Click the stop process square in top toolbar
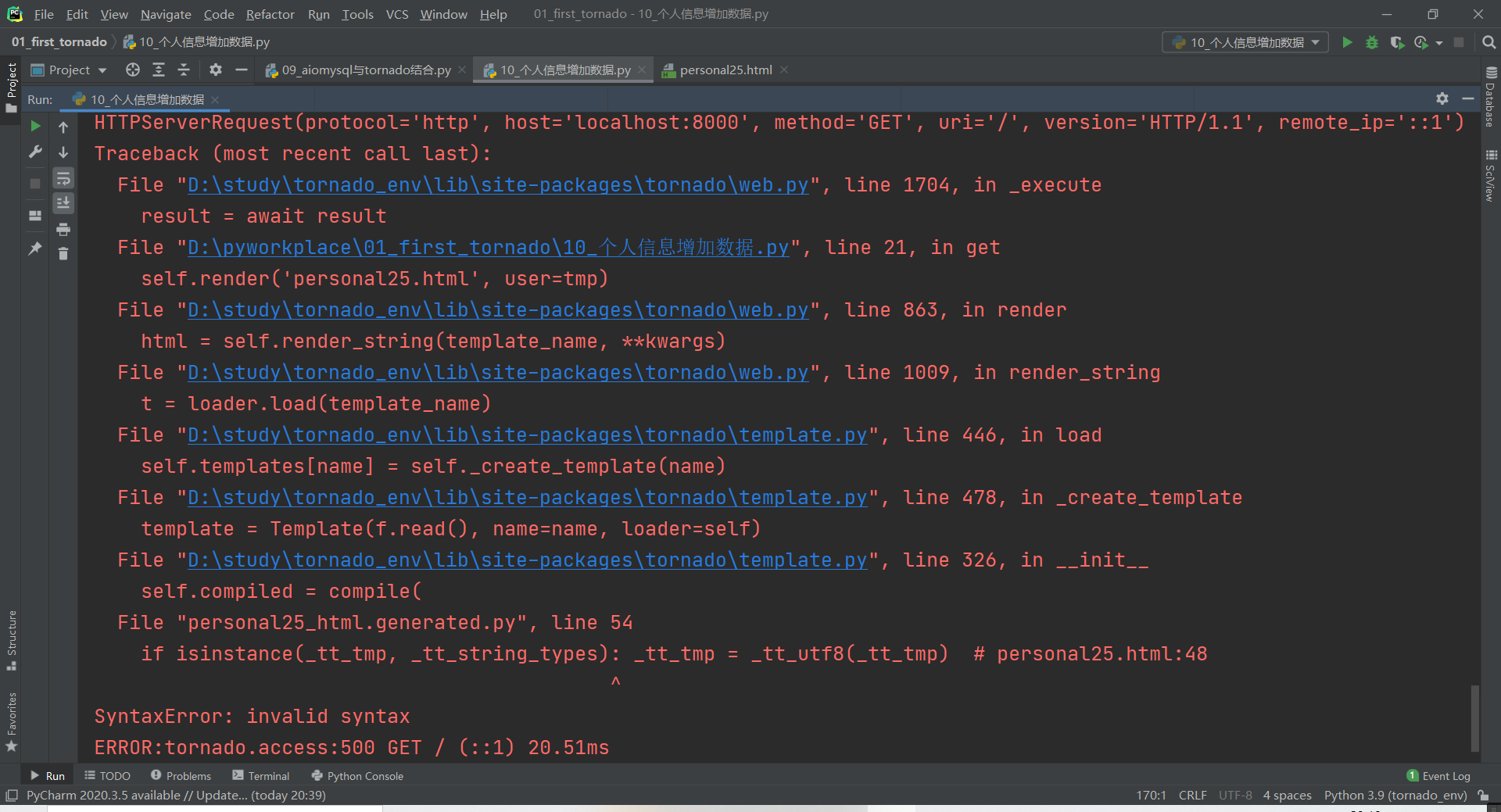This screenshot has width=1501, height=812. 1459,42
